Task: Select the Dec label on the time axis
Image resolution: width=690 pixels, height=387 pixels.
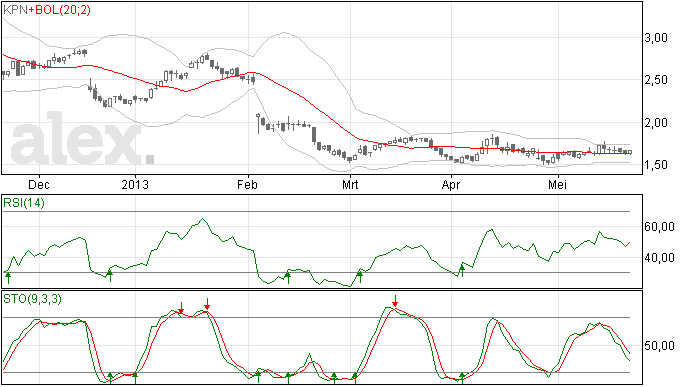Action: click(x=39, y=184)
